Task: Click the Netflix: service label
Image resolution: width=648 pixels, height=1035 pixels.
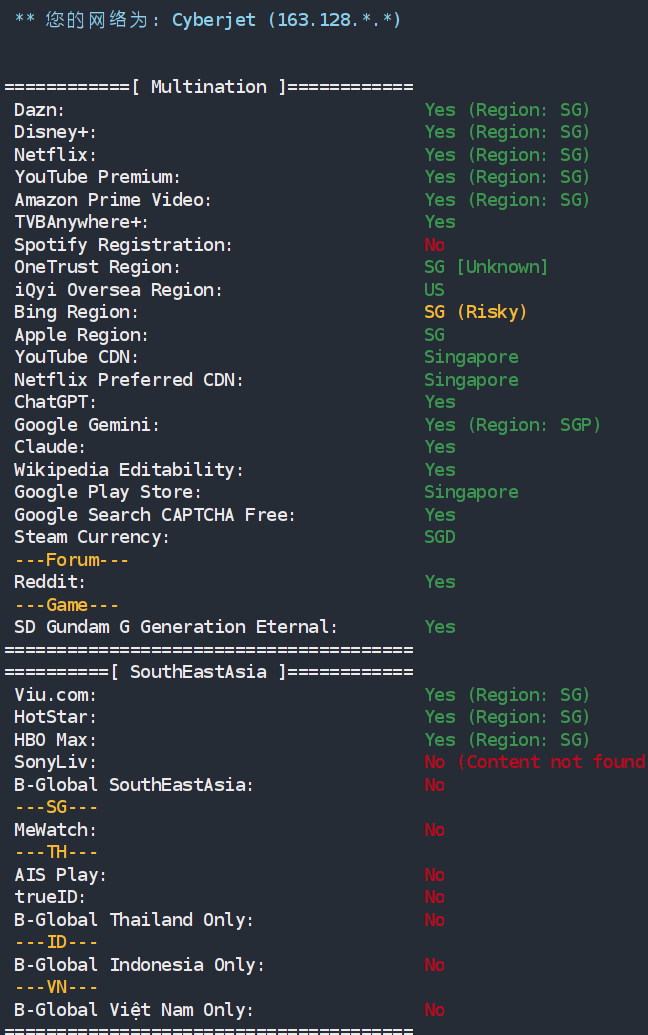Action: click(x=55, y=155)
